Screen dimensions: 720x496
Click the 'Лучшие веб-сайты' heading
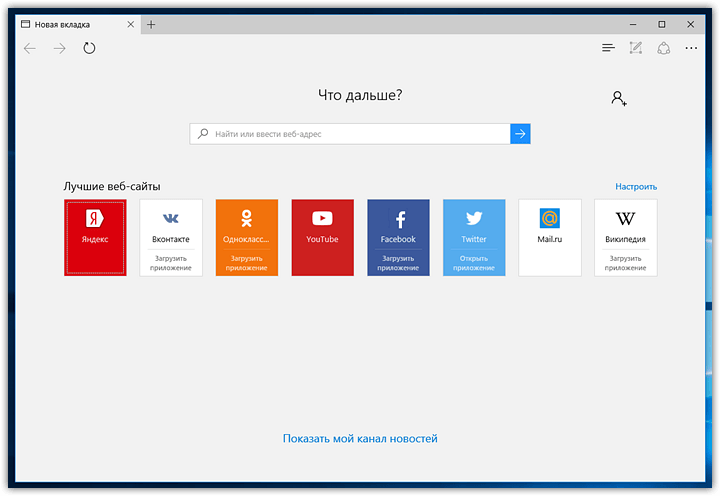(x=112, y=186)
